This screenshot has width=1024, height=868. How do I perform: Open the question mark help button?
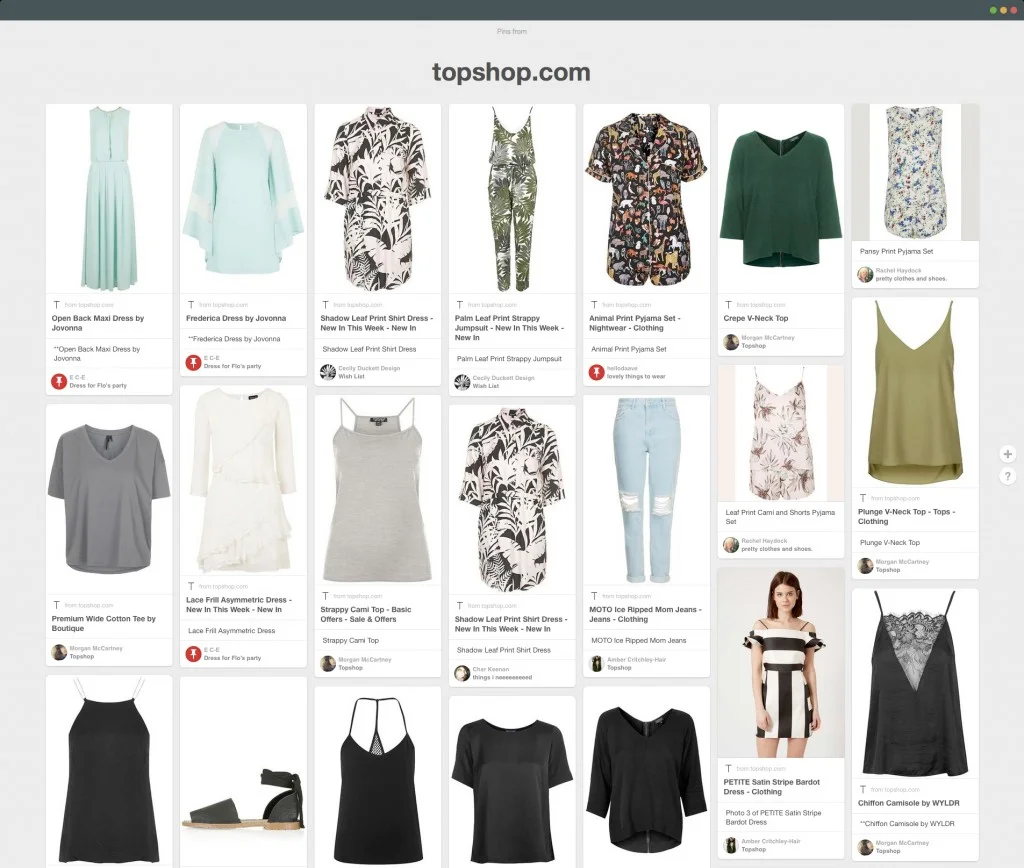coord(1007,476)
